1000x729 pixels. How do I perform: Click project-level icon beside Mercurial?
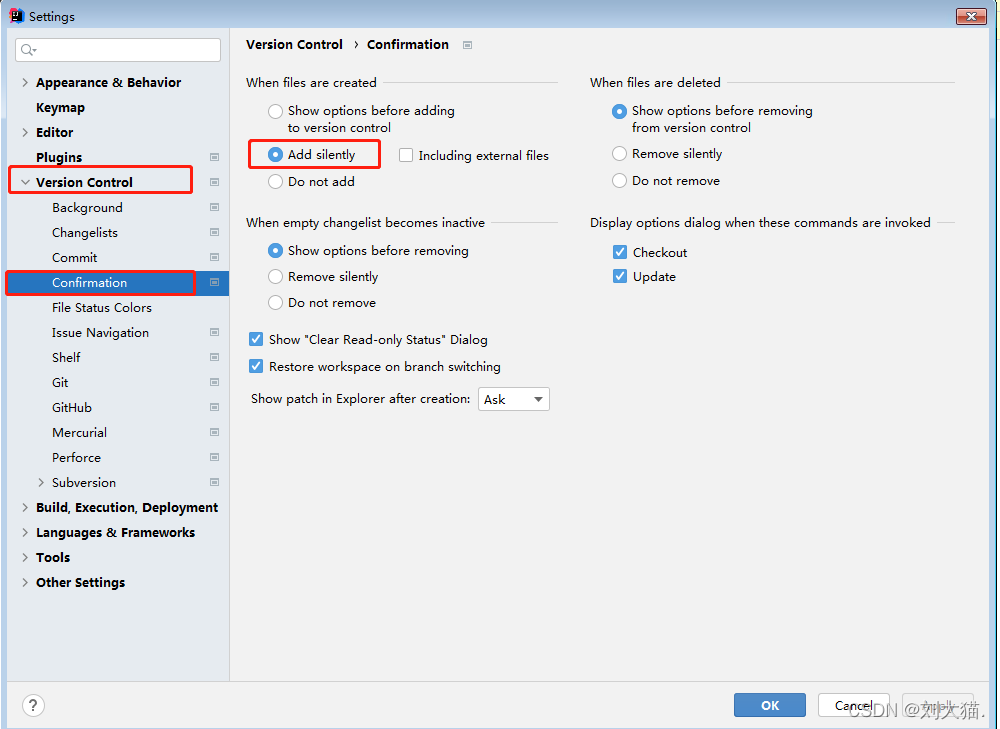[x=214, y=432]
